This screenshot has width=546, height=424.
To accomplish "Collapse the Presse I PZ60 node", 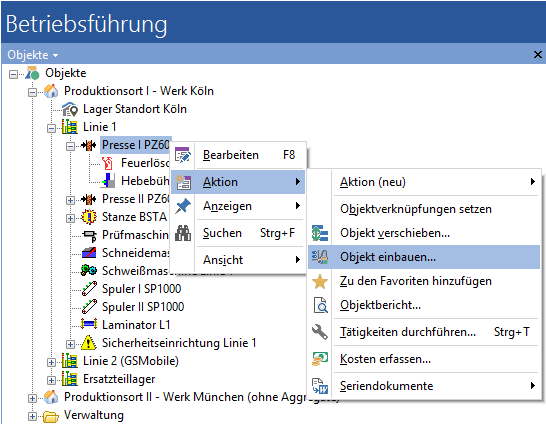I will pos(70,146).
